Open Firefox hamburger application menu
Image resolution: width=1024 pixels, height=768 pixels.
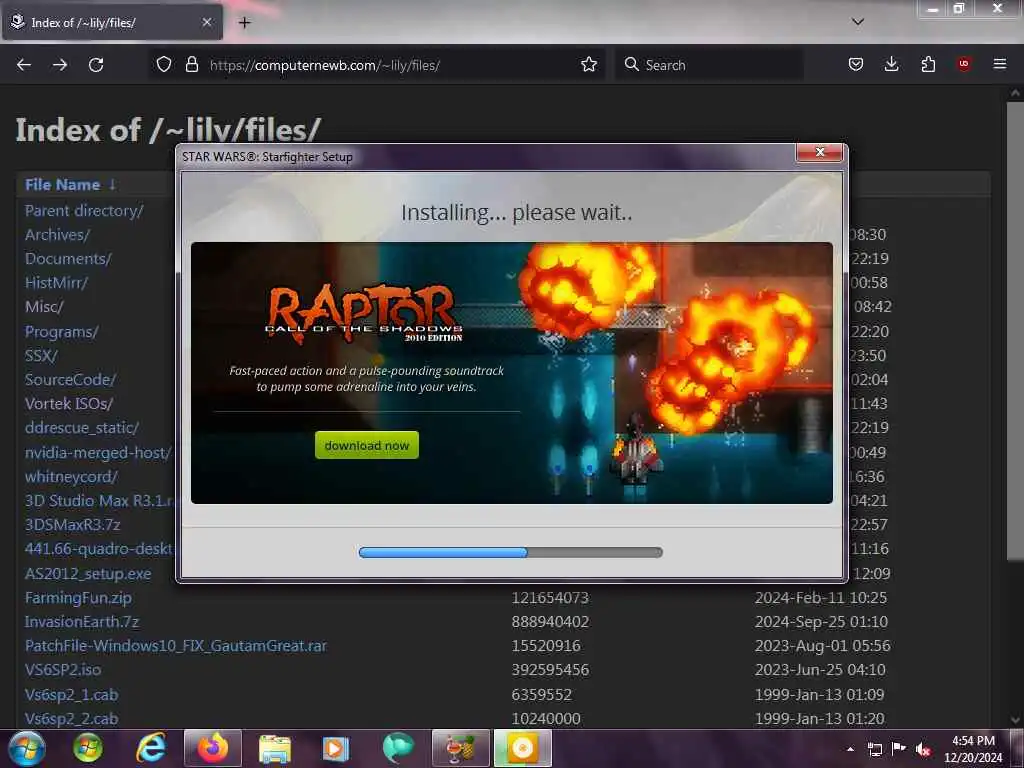point(999,64)
